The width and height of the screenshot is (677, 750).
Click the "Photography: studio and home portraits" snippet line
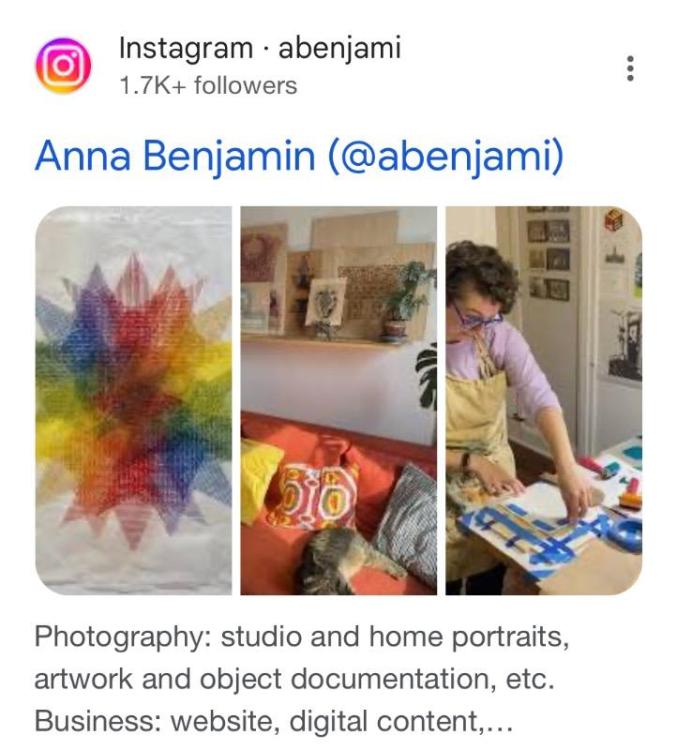click(302, 638)
